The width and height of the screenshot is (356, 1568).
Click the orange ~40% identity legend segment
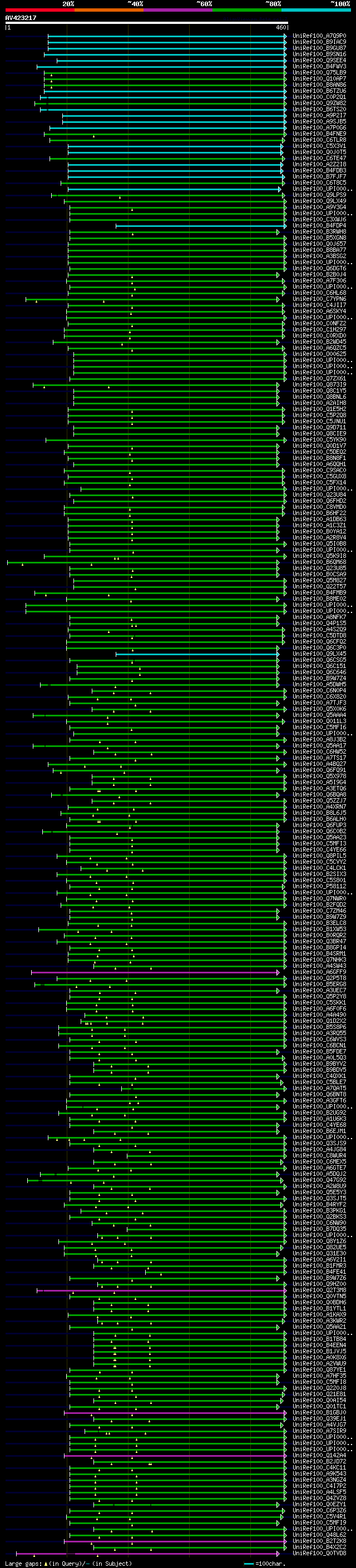pos(109,10)
